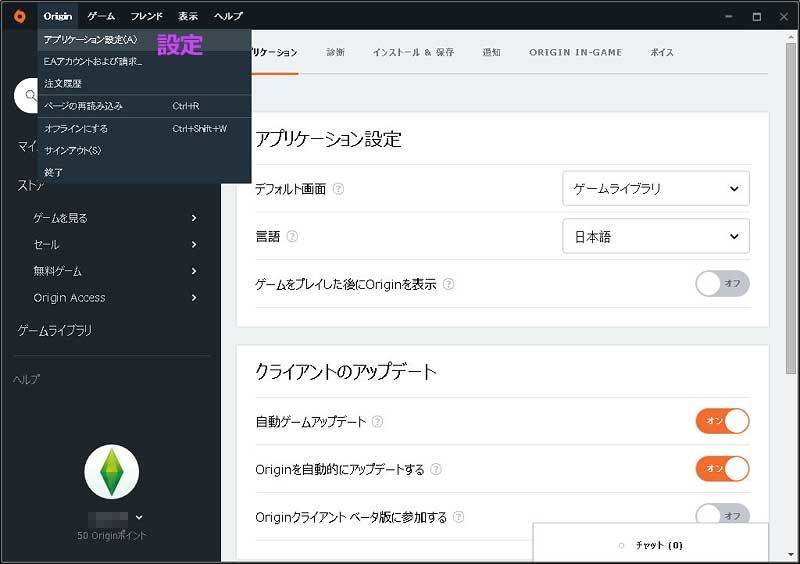
Task: Open デフォルト画面 dropdown ゲームライブラリ
Action: click(656, 189)
